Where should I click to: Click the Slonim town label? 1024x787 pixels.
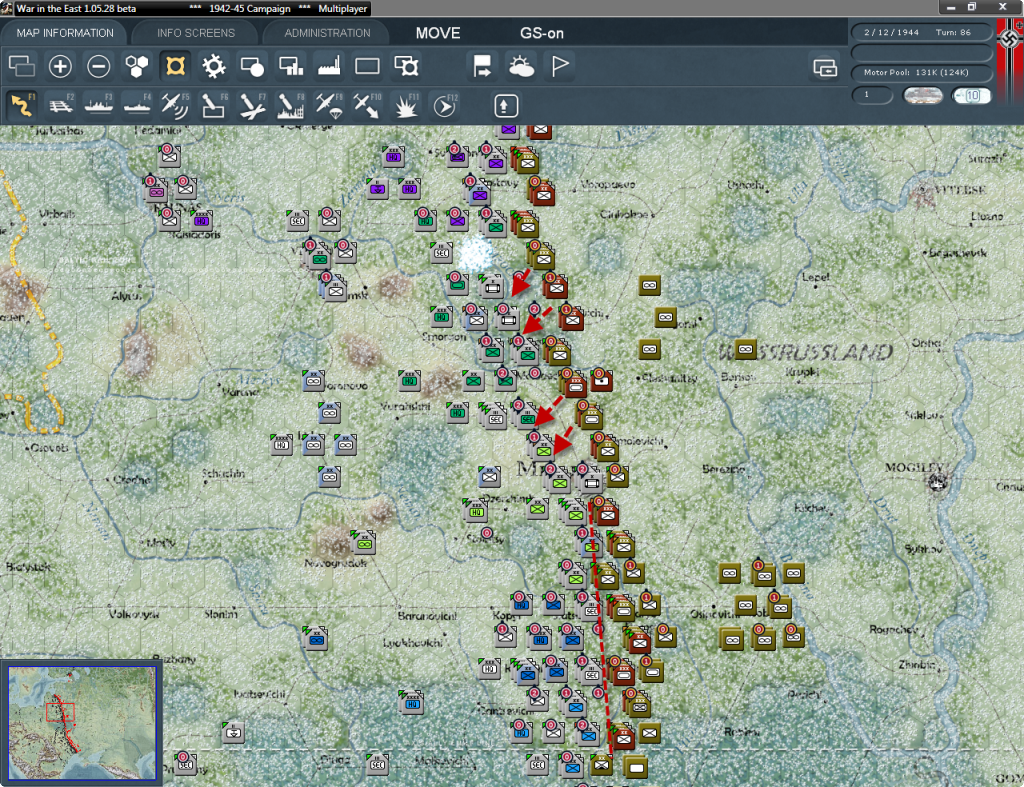pyautogui.click(x=220, y=614)
